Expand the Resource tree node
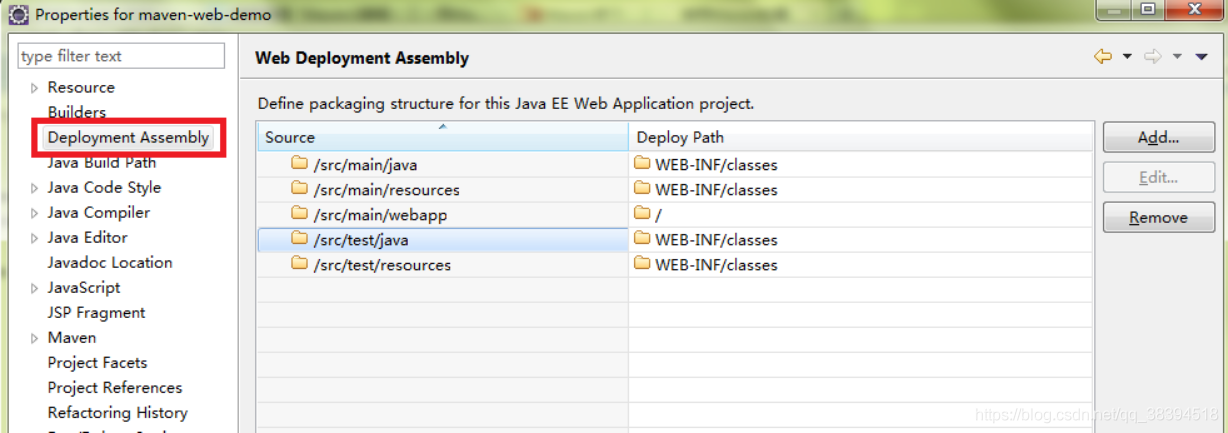Screen dimensions: 1228x433 (x=35, y=88)
